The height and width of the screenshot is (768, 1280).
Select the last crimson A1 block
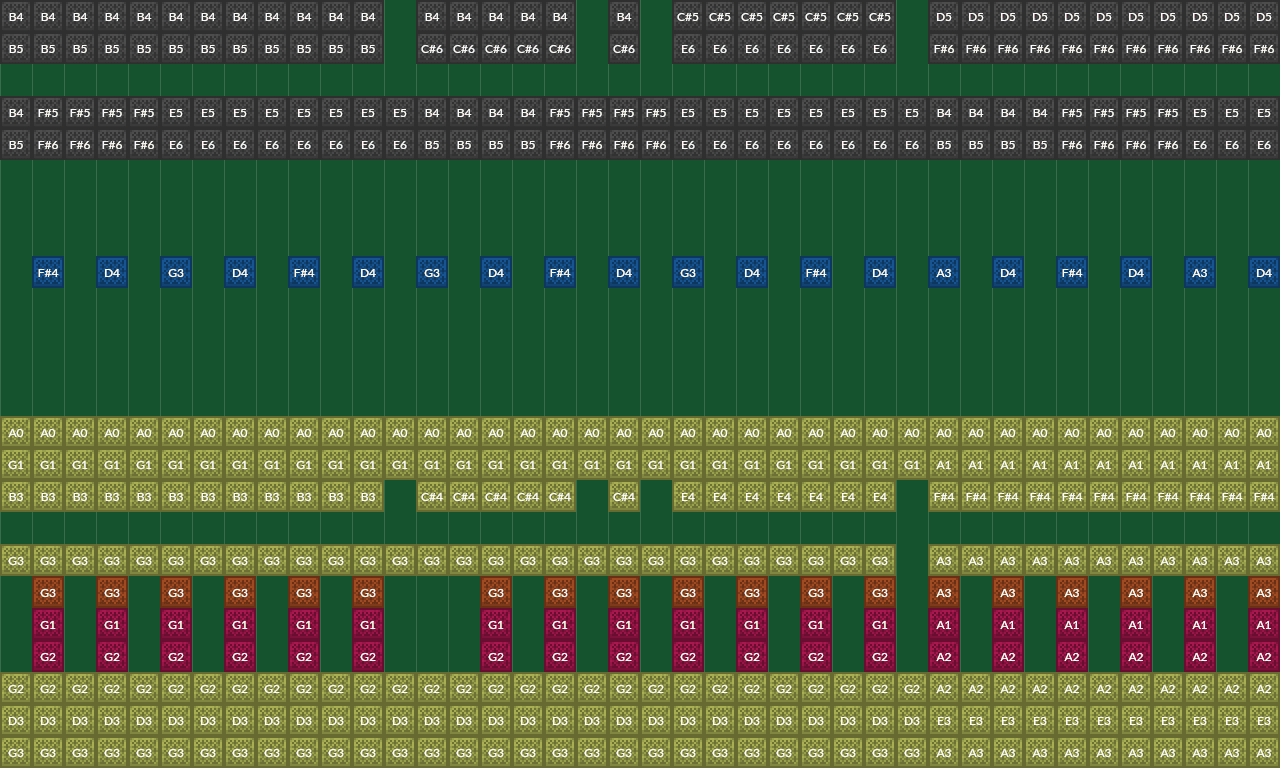[x=1264, y=625]
